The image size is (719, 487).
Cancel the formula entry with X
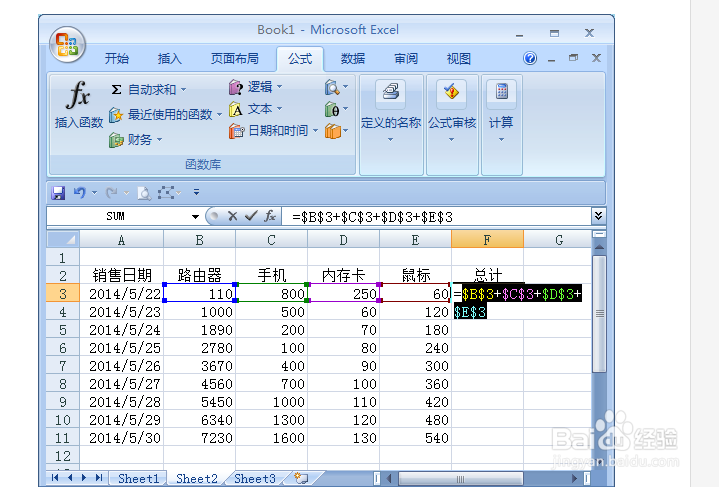pyautogui.click(x=232, y=216)
